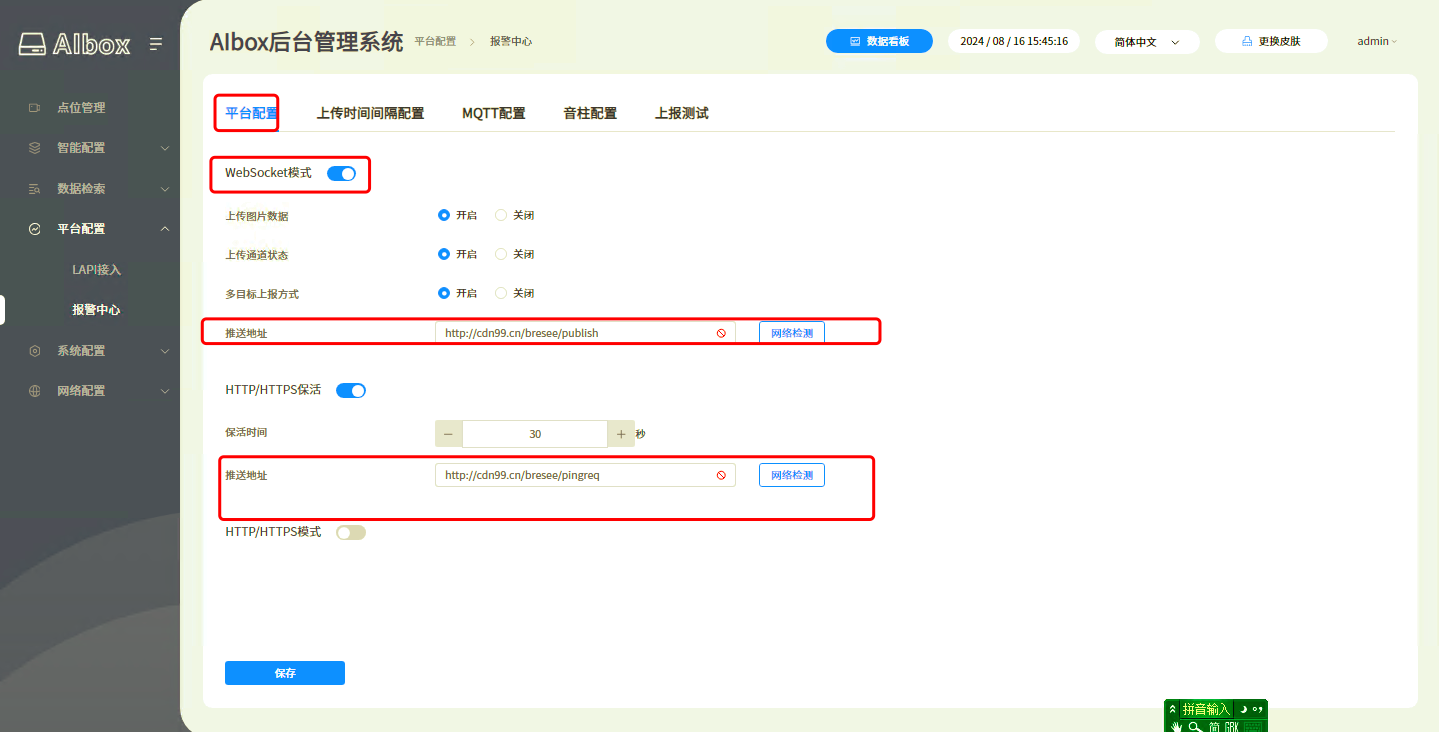Open the admin user dropdown
The height and width of the screenshot is (732, 1439).
(x=1377, y=42)
